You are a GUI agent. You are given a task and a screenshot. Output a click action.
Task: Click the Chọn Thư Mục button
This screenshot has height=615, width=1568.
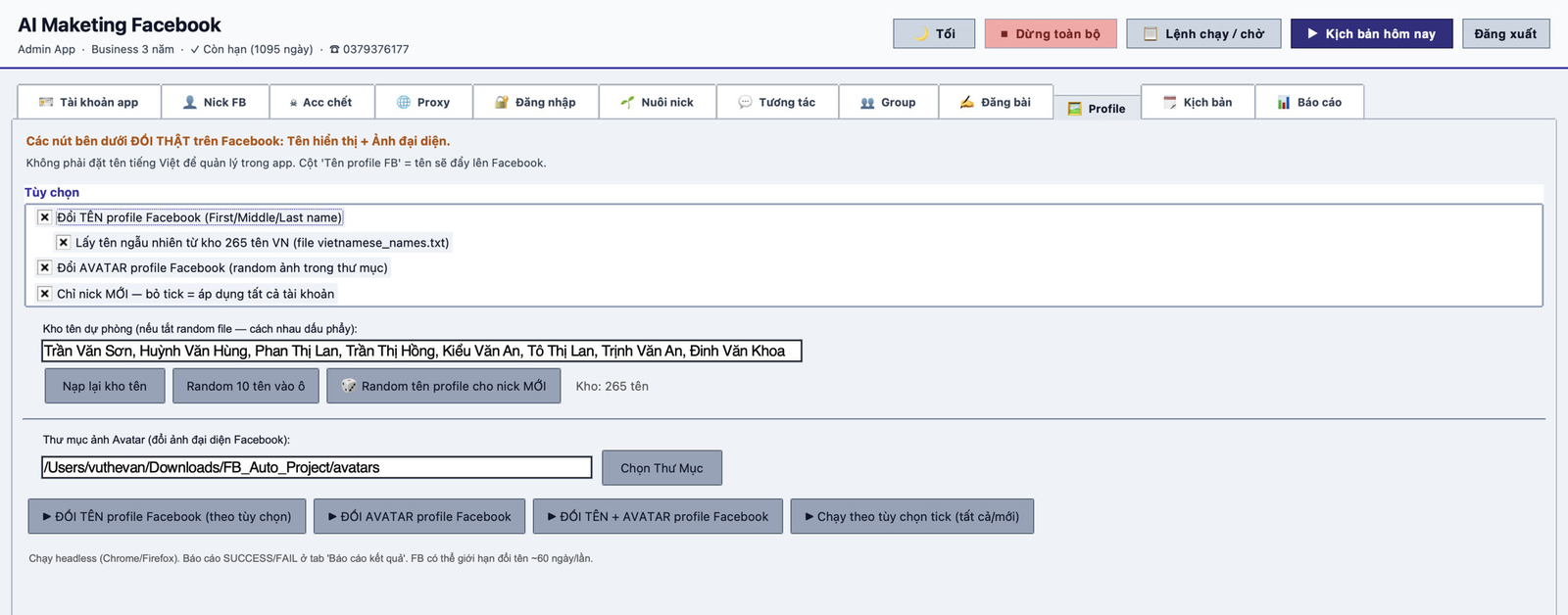point(661,468)
